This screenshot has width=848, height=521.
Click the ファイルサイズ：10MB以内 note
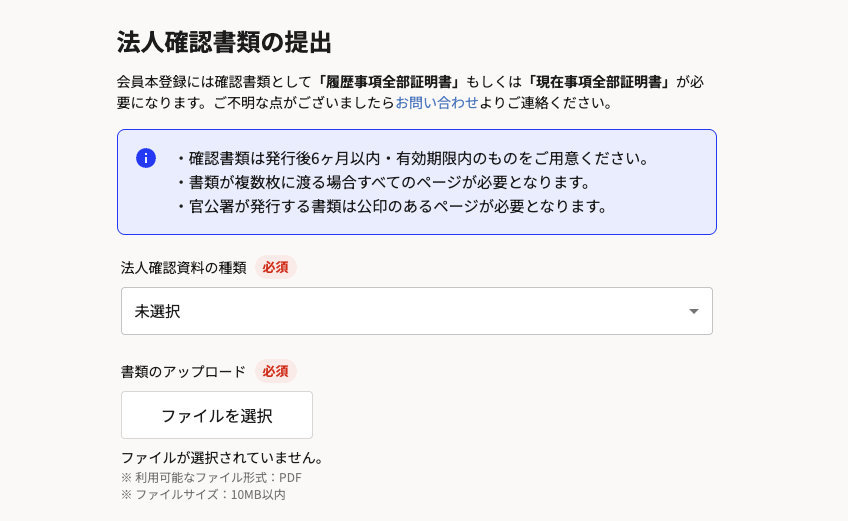[x=203, y=494]
